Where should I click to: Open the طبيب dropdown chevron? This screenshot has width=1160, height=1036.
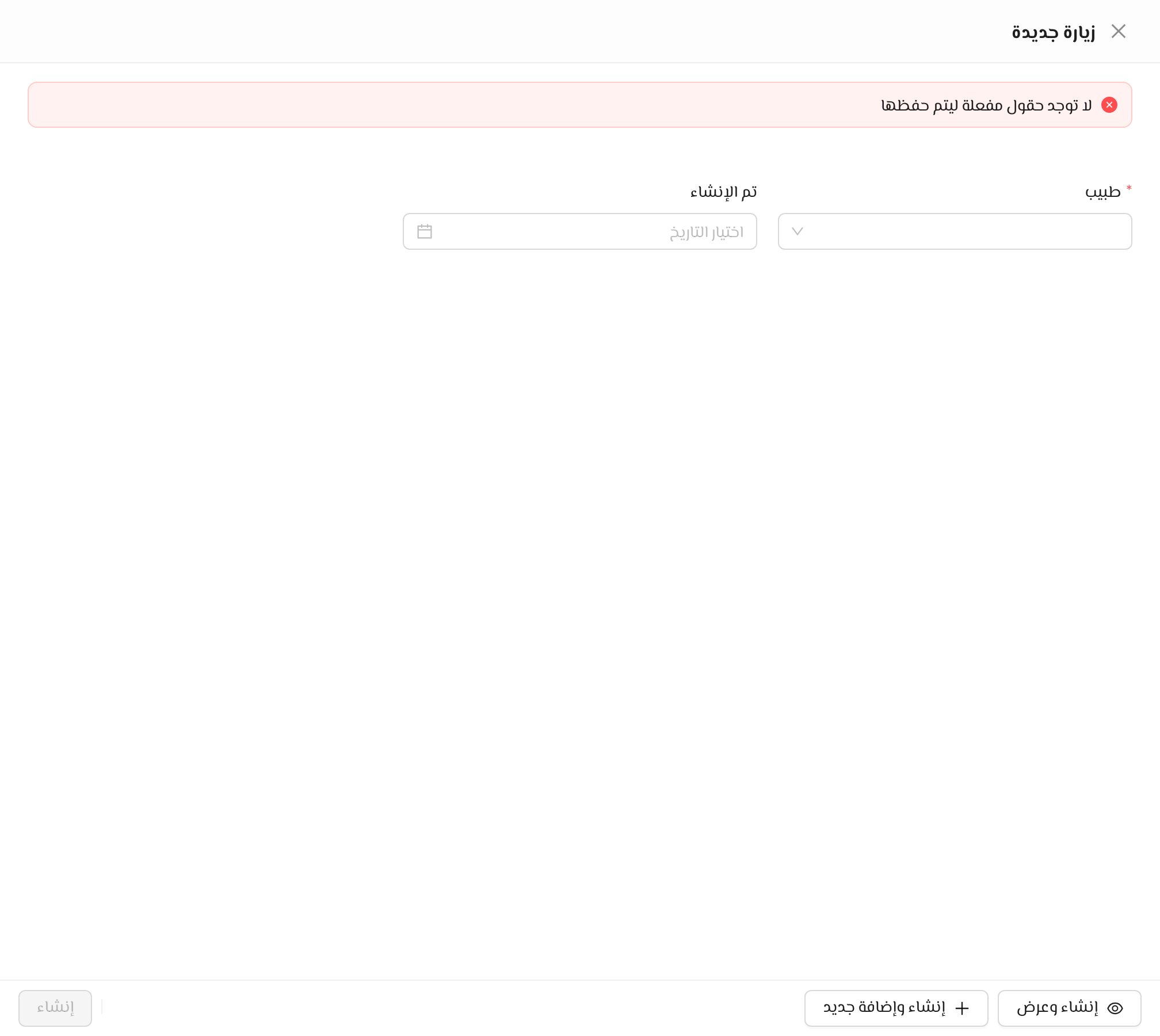[x=797, y=231]
